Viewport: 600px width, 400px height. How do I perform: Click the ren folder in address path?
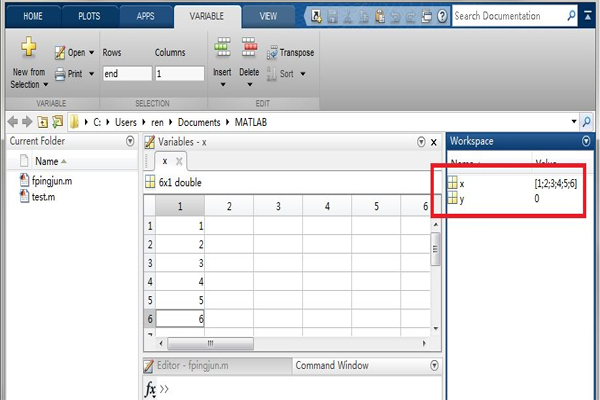pyautogui.click(x=157, y=122)
